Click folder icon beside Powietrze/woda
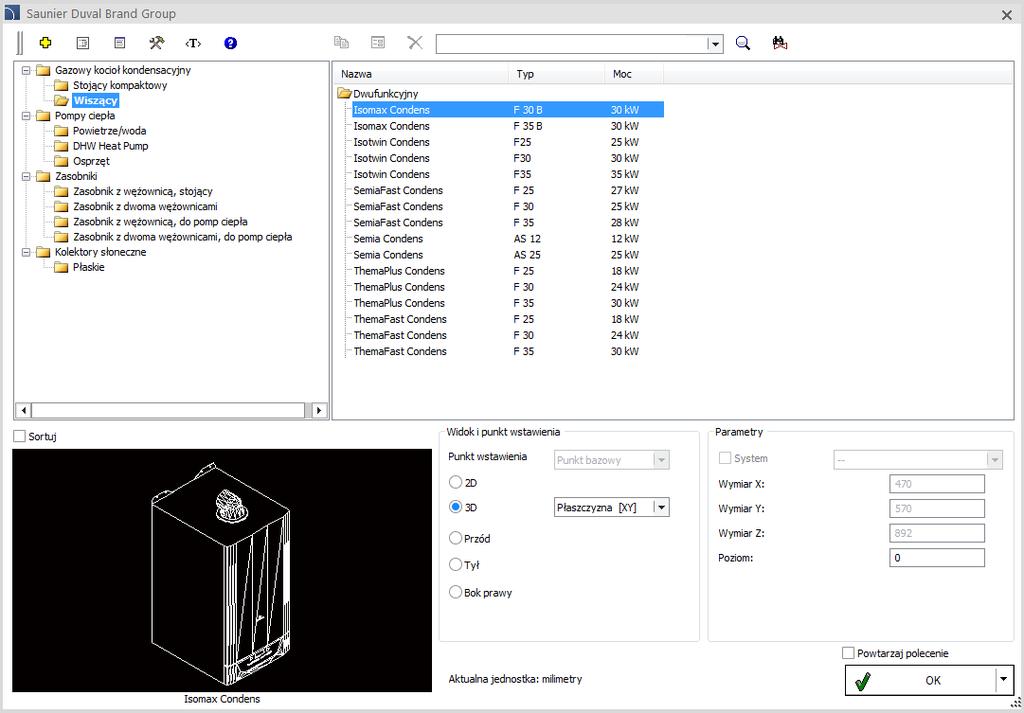This screenshot has height=713, width=1024. pyautogui.click(x=61, y=131)
